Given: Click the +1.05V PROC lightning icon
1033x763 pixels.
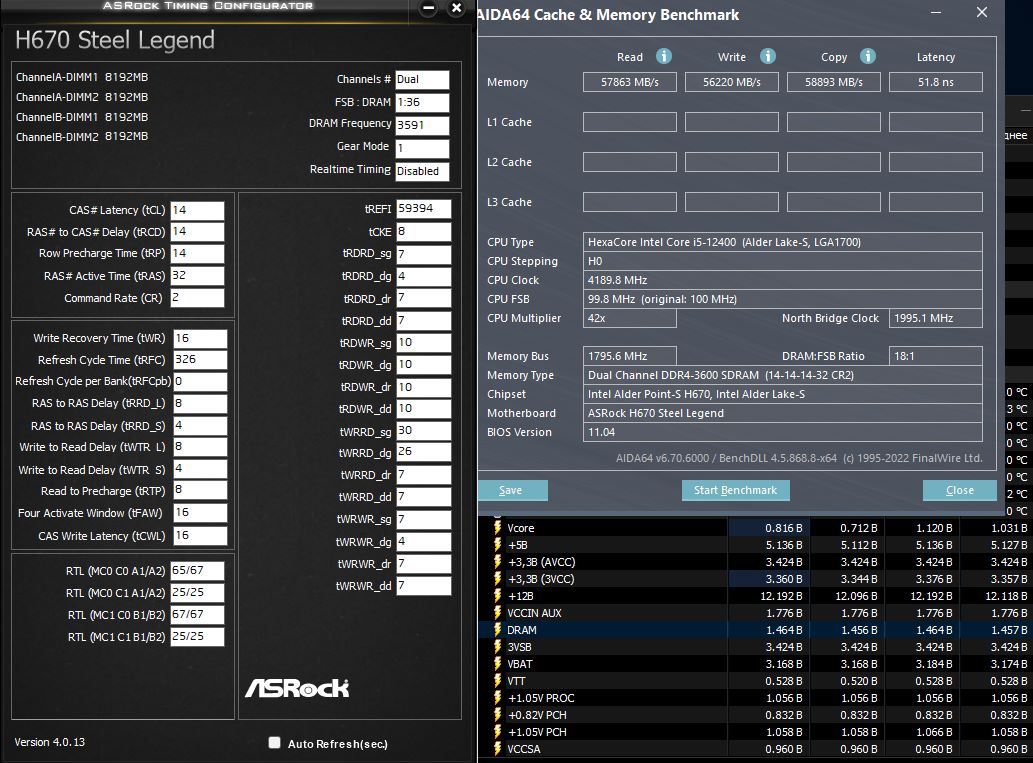Looking at the screenshot, I should pos(497,698).
